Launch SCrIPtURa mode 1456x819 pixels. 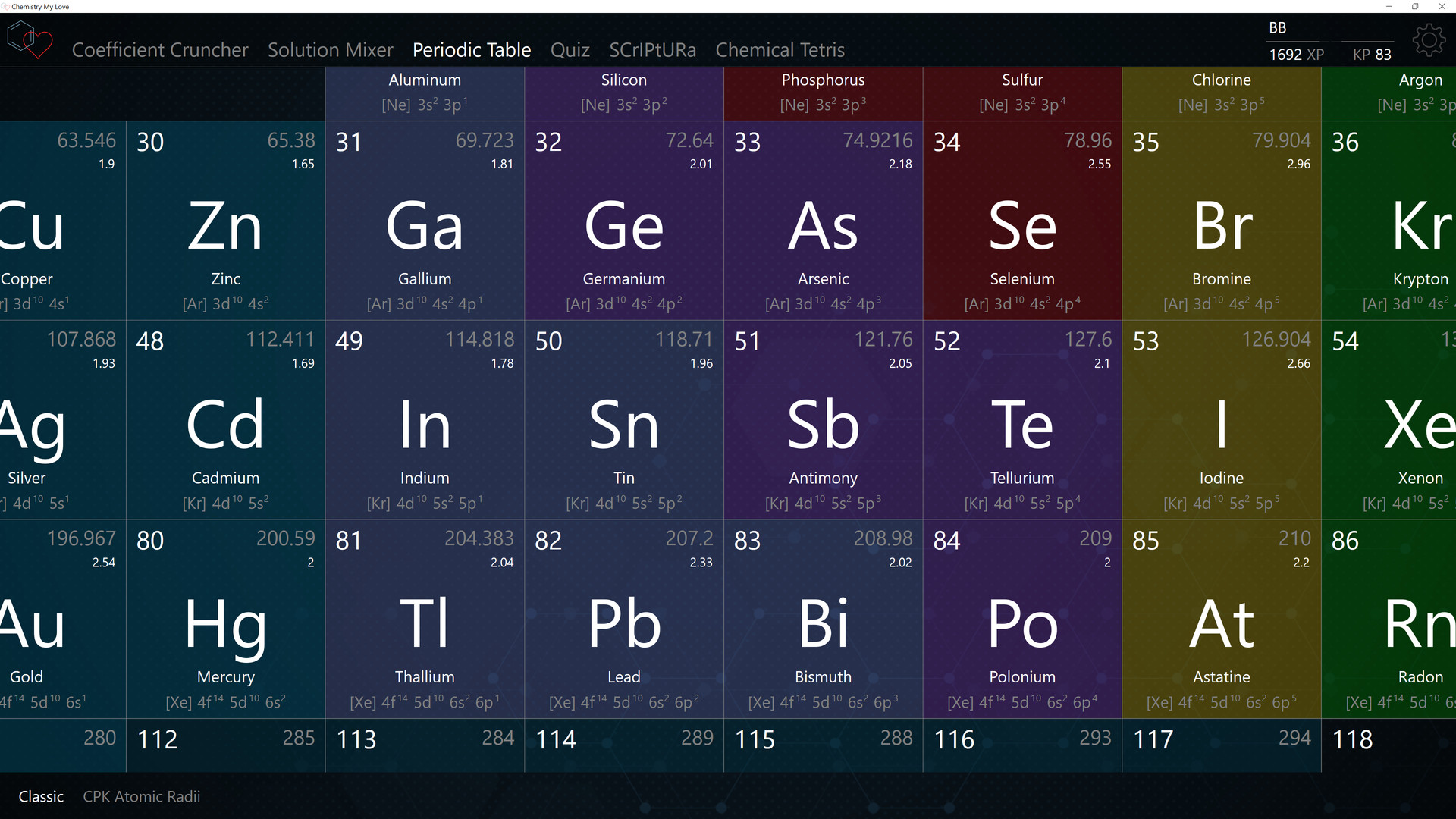[653, 50]
